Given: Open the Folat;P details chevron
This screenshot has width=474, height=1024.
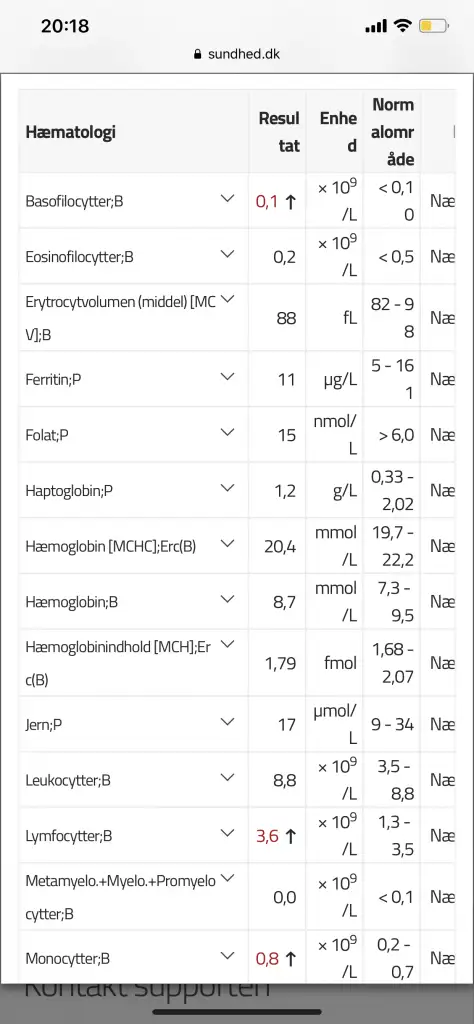Looking at the screenshot, I should tap(227, 432).
